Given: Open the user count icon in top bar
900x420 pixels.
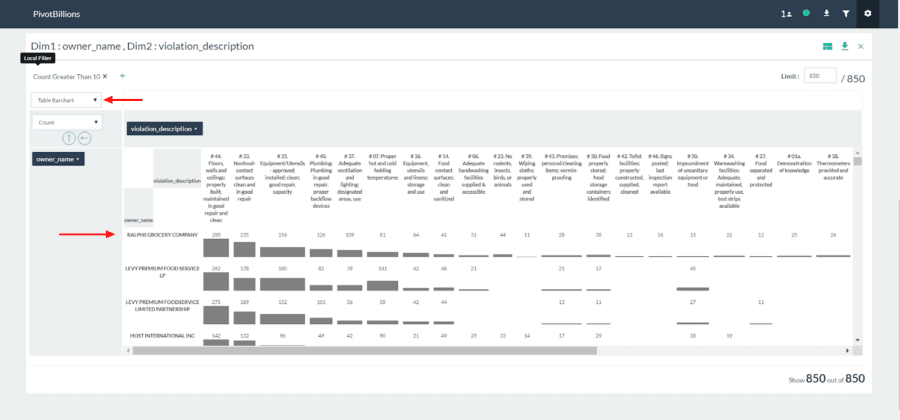Looking at the screenshot, I should point(786,13).
